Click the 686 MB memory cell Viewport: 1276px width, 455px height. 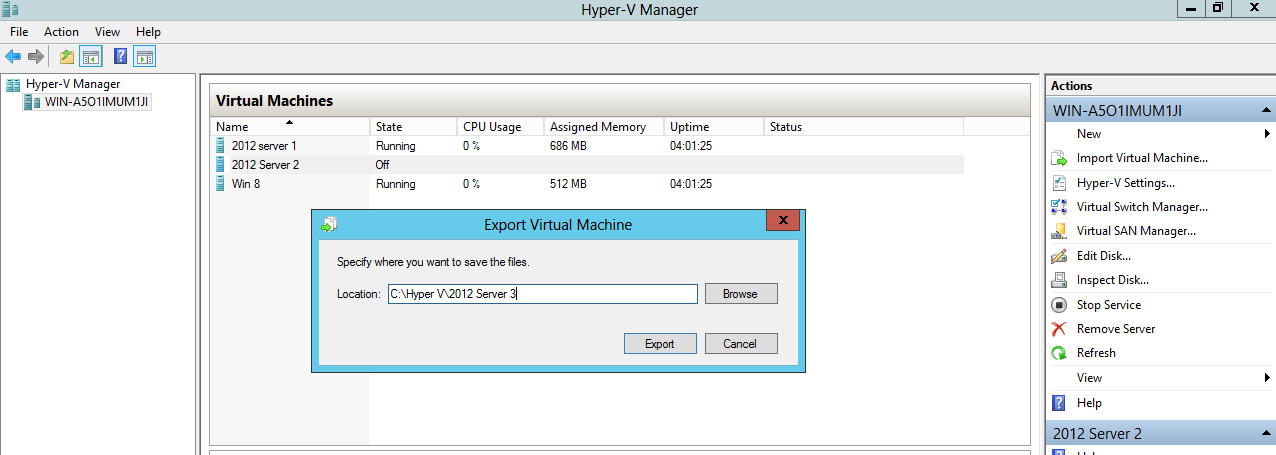[568, 146]
